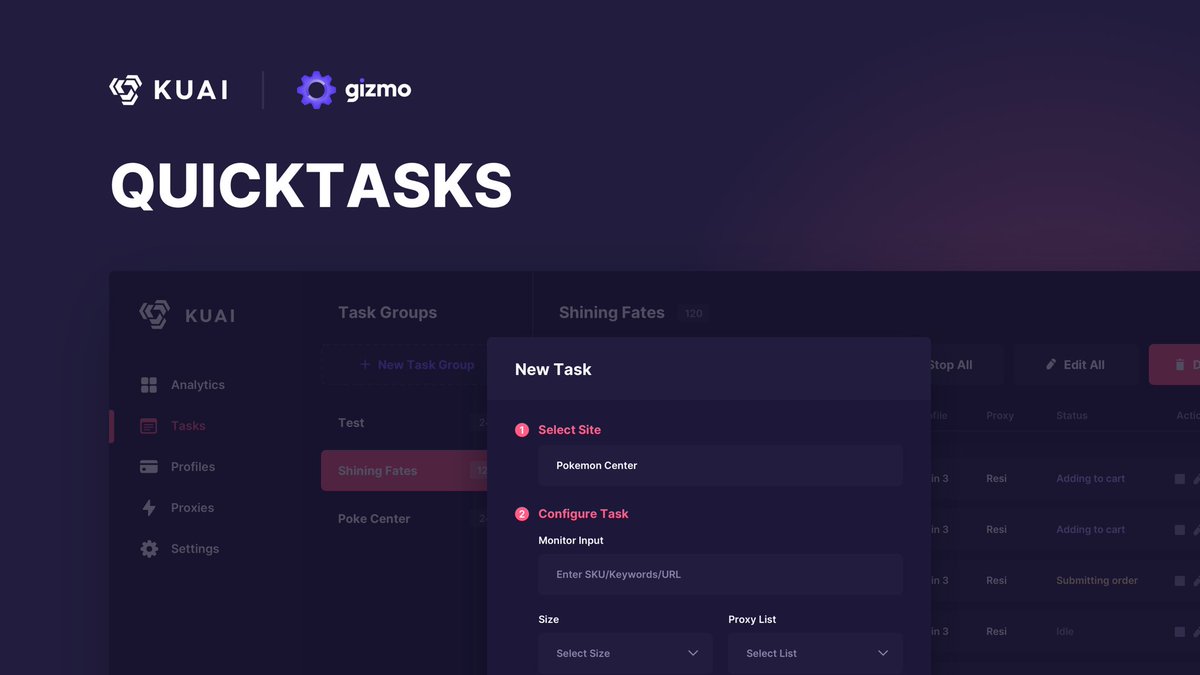This screenshot has height=675, width=1200.
Task: Open the Select Size dropdown
Action: pos(625,654)
